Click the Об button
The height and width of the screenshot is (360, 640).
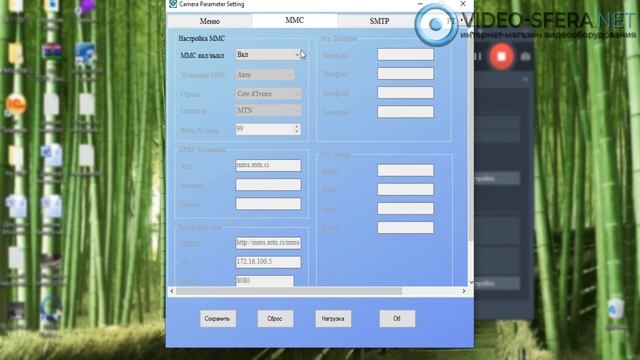tap(397, 319)
